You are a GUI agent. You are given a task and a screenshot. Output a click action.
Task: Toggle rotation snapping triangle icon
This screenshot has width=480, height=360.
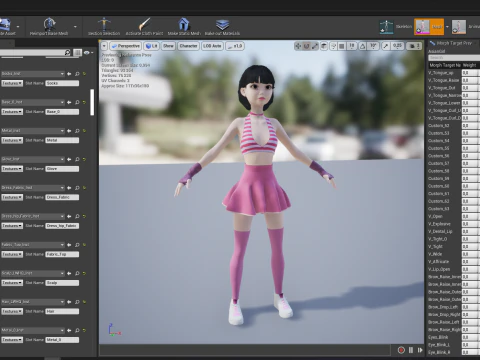click(362, 46)
